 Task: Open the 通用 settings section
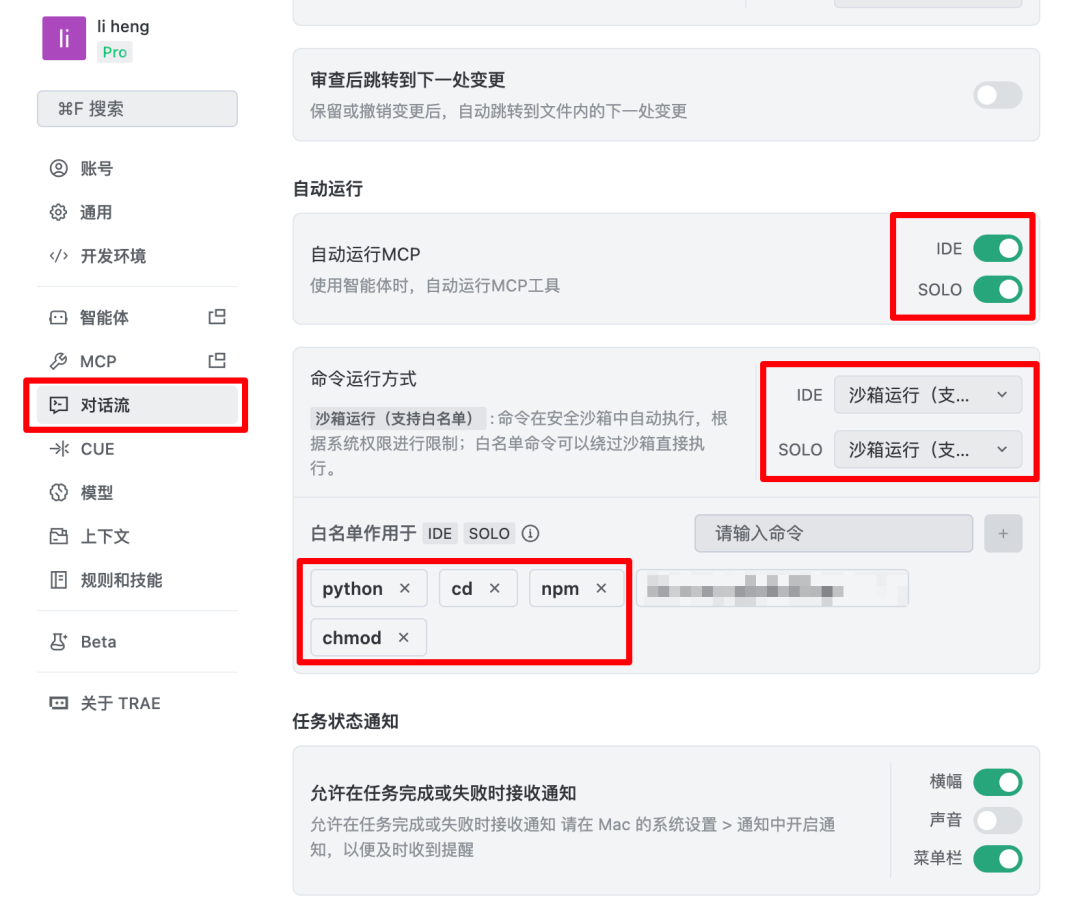coord(137,212)
